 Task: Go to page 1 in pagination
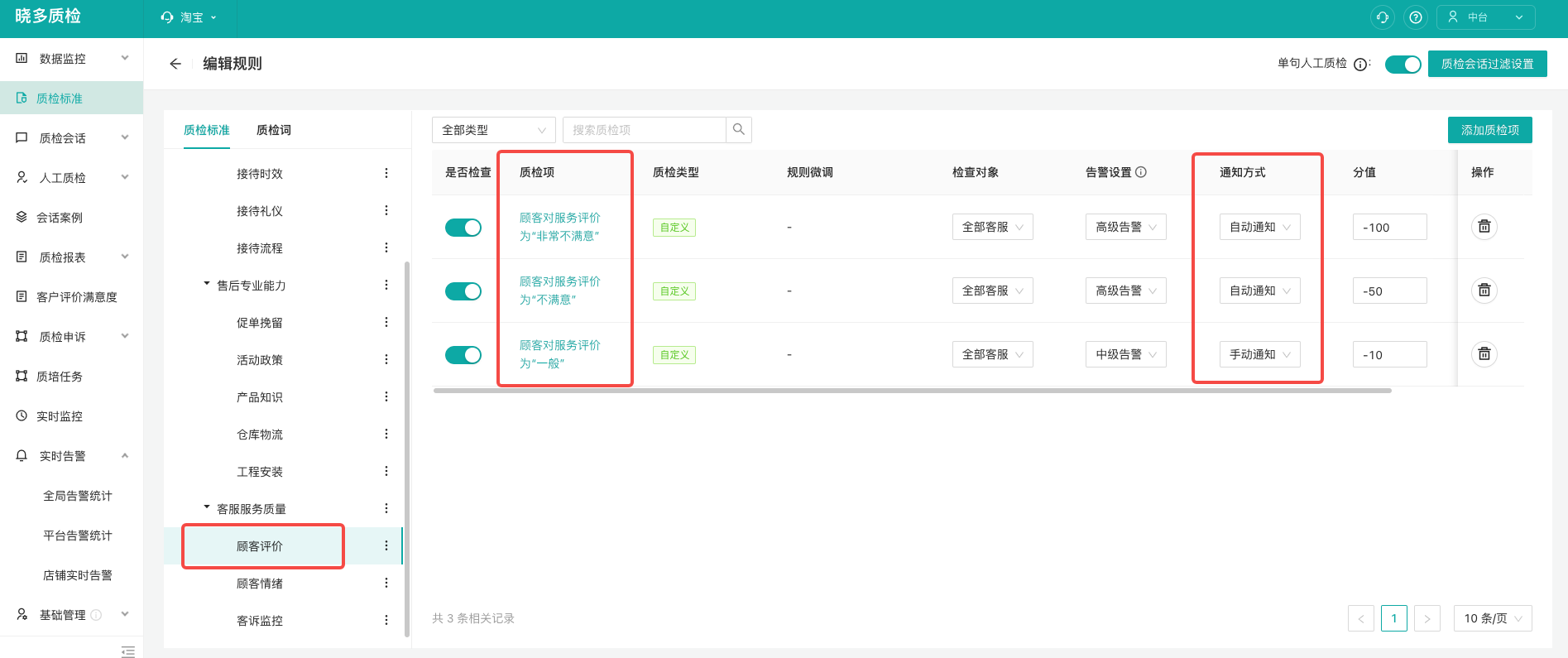(x=1394, y=618)
